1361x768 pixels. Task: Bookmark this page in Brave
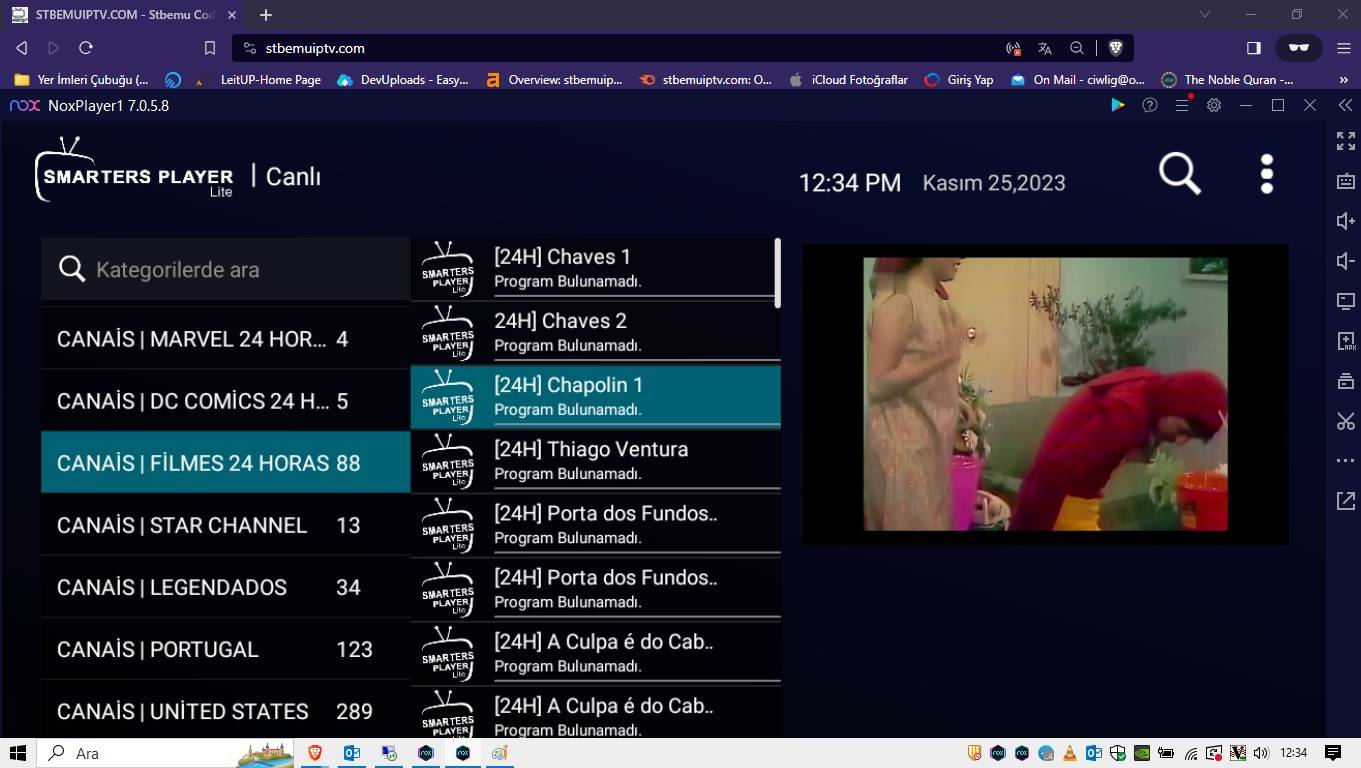click(210, 48)
